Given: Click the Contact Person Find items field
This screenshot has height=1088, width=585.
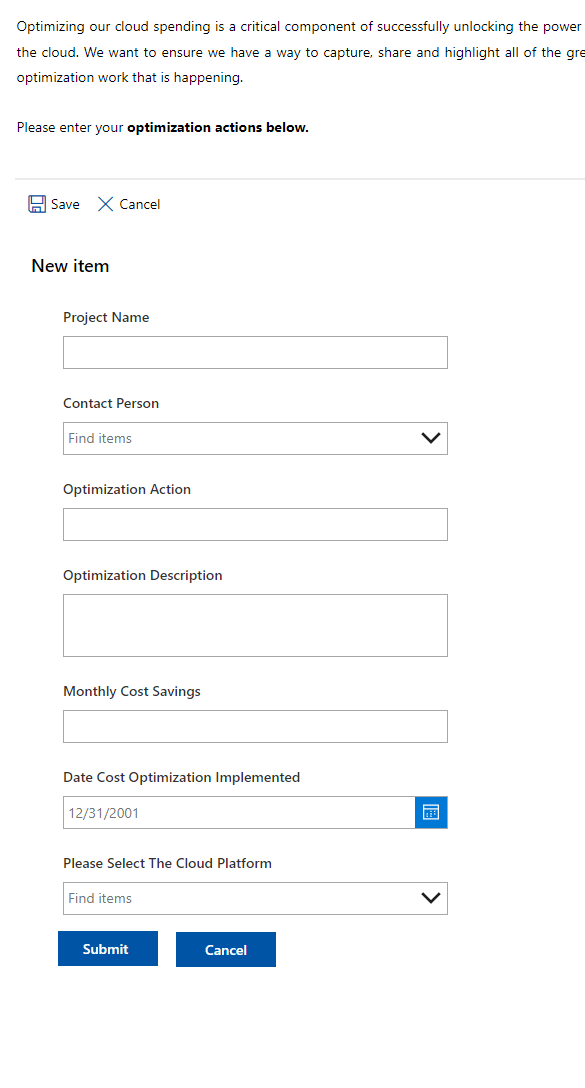Looking at the screenshot, I should pyautogui.click(x=255, y=439).
